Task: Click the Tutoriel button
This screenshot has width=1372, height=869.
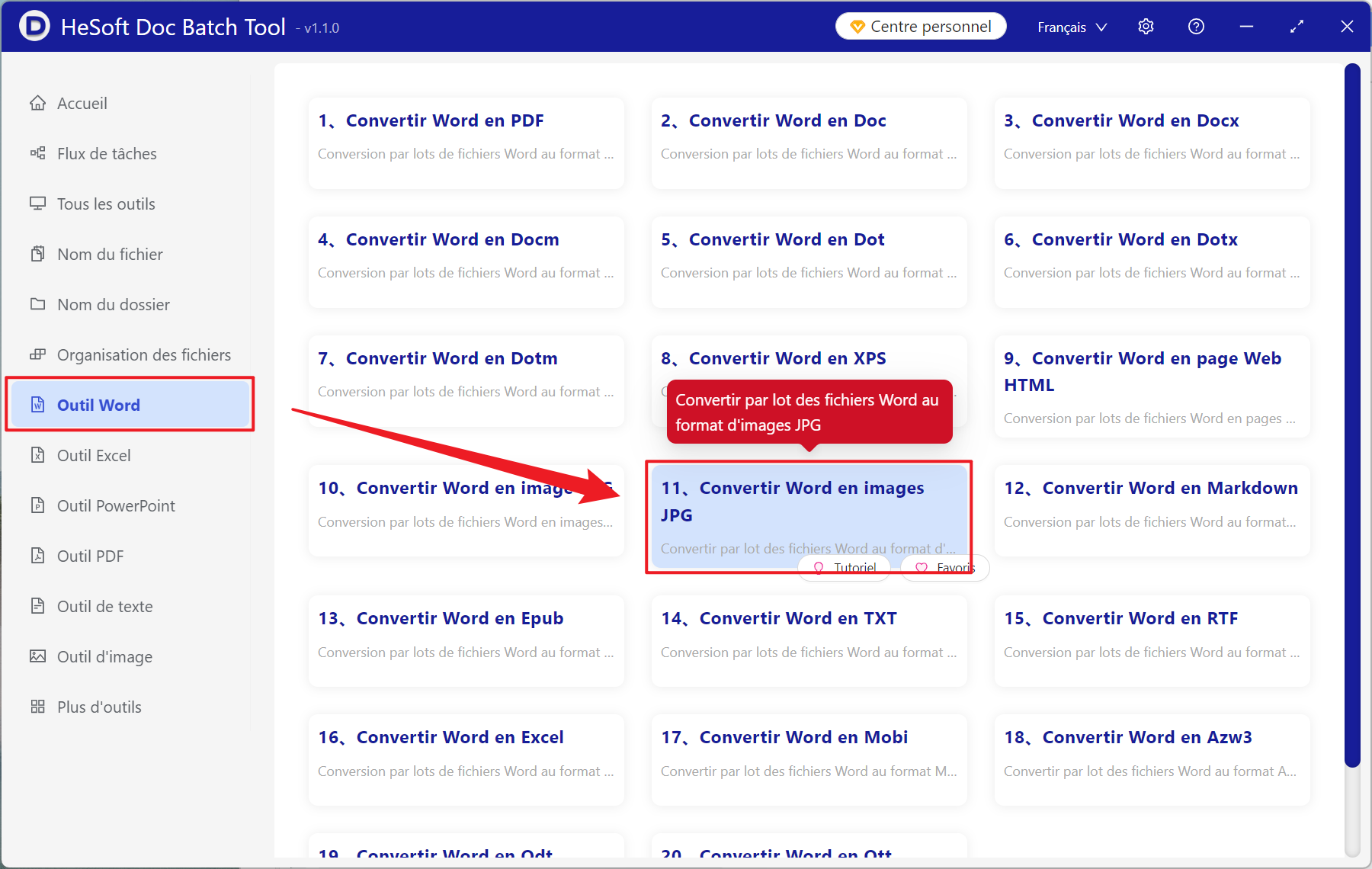Action: (x=845, y=568)
